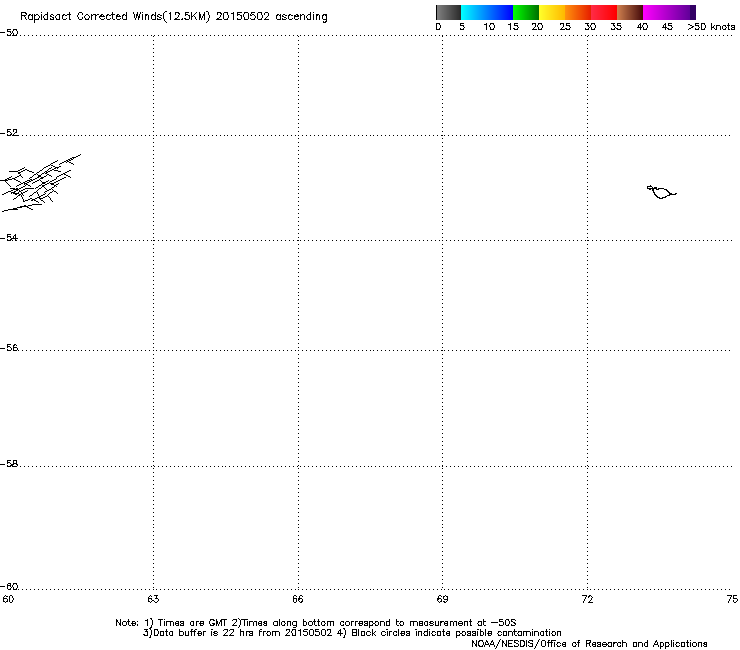Viewport: 740px width, 650px height.
Task: Click the longitude label '75'
Action: pos(732,599)
